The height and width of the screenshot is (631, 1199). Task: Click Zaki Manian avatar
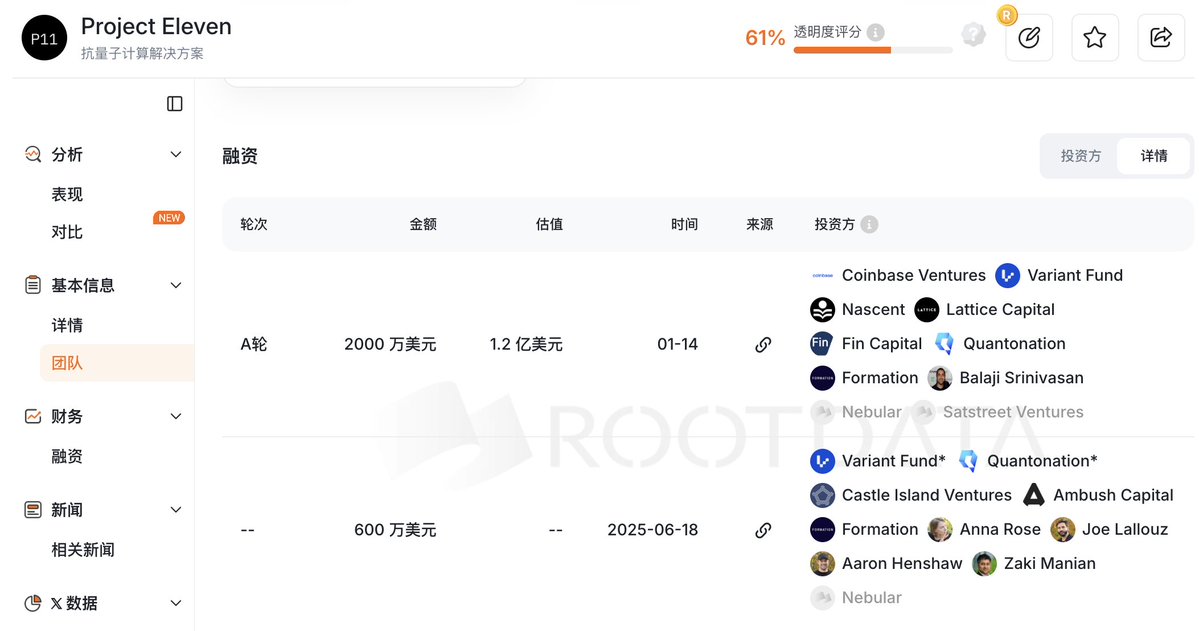pyautogui.click(x=984, y=564)
